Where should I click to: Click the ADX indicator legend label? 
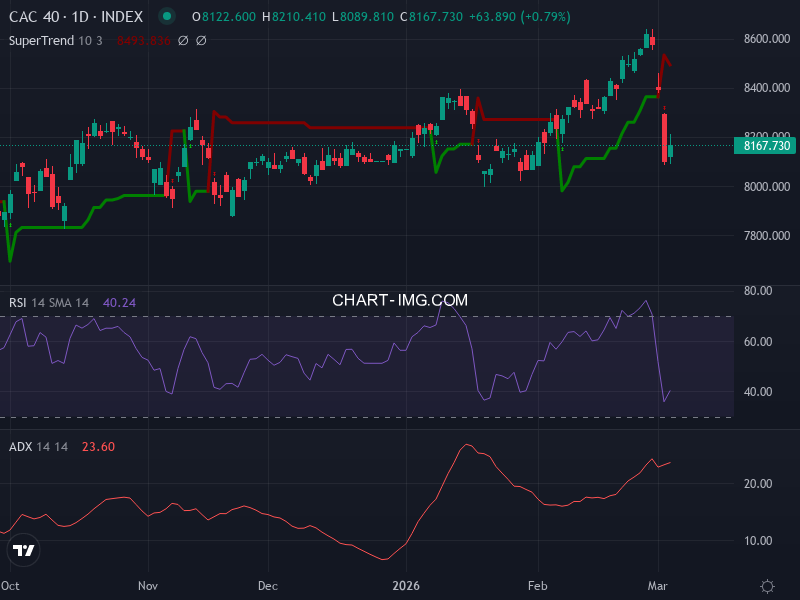21,447
